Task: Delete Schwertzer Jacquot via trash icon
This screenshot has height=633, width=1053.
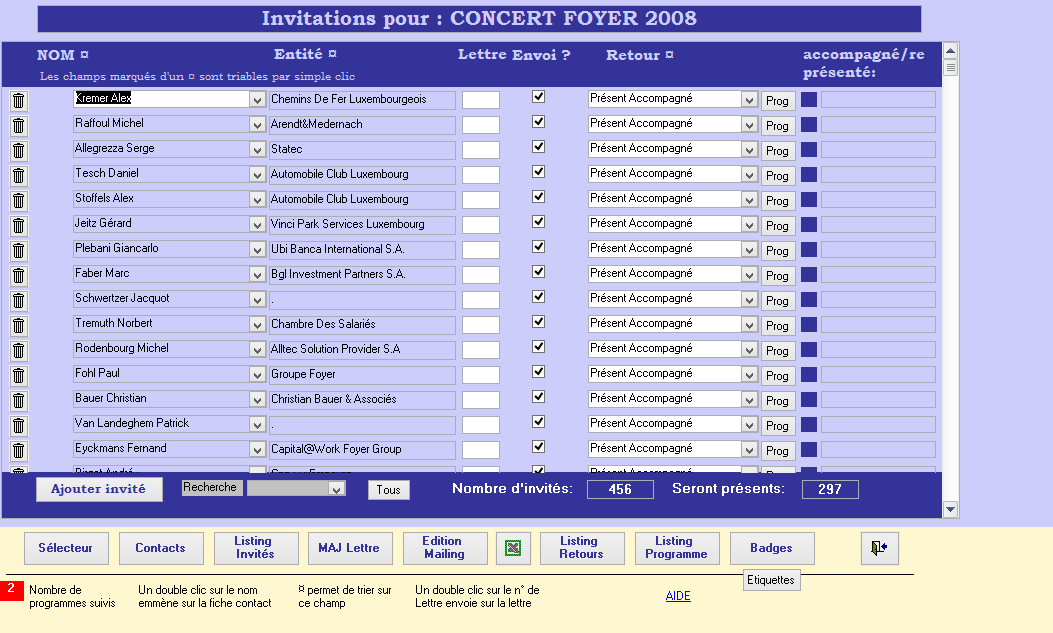Action: click(19, 301)
